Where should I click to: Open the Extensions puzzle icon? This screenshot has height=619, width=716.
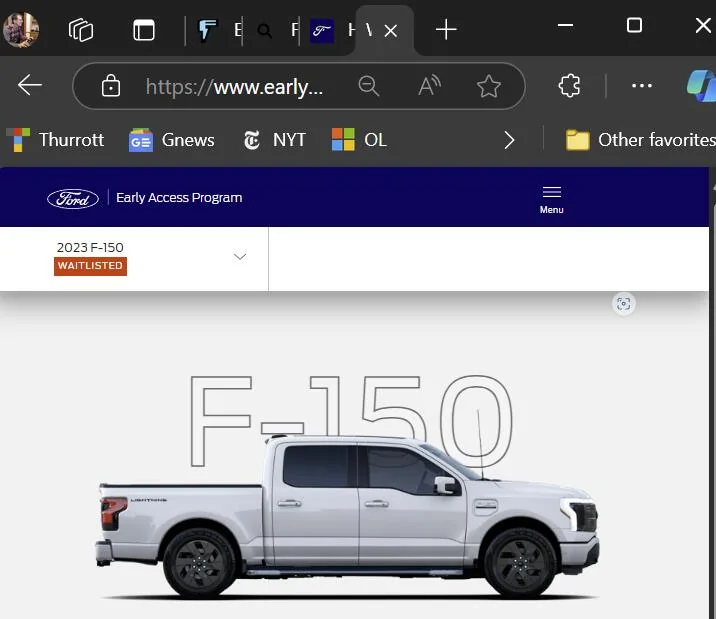click(x=569, y=85)
